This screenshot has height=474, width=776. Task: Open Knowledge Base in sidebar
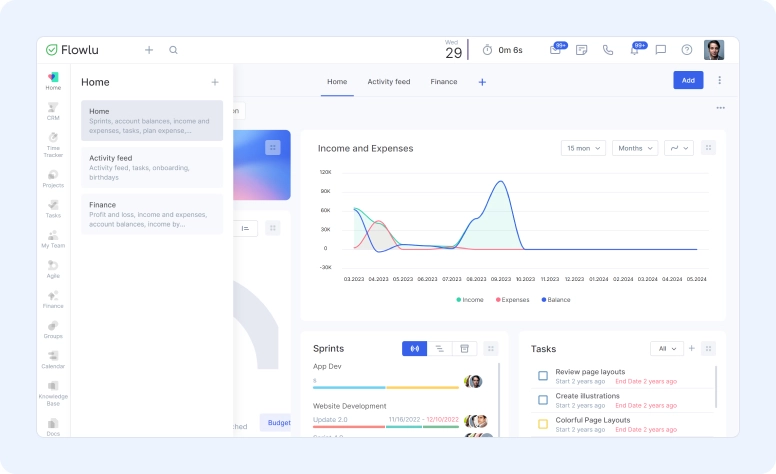click(x=53, y=394)
